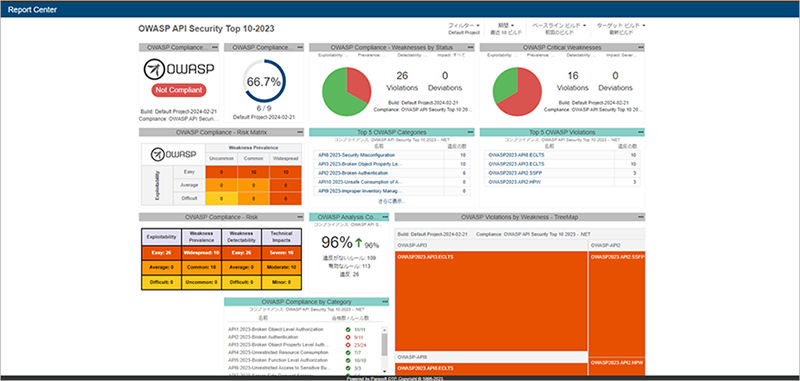The width and height of the screenshot is (800, 381).
Task: Click the Not Compliant status badge
Action: 179,90
